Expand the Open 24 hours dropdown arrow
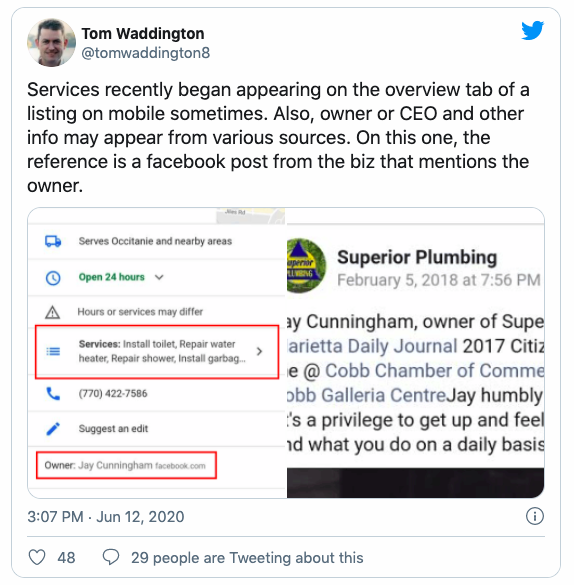574x585 pixels. pos(159,277)
